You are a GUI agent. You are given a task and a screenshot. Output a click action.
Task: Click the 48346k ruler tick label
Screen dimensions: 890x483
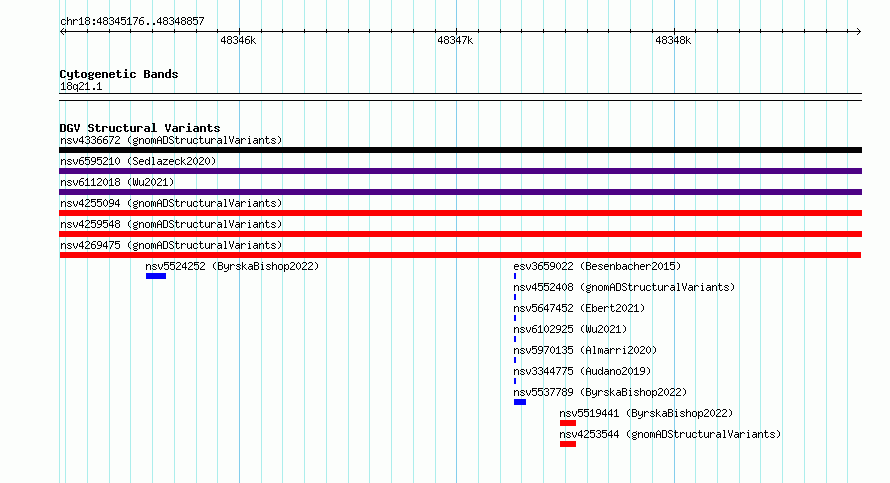pyautogui.click(x=238, y=40)
